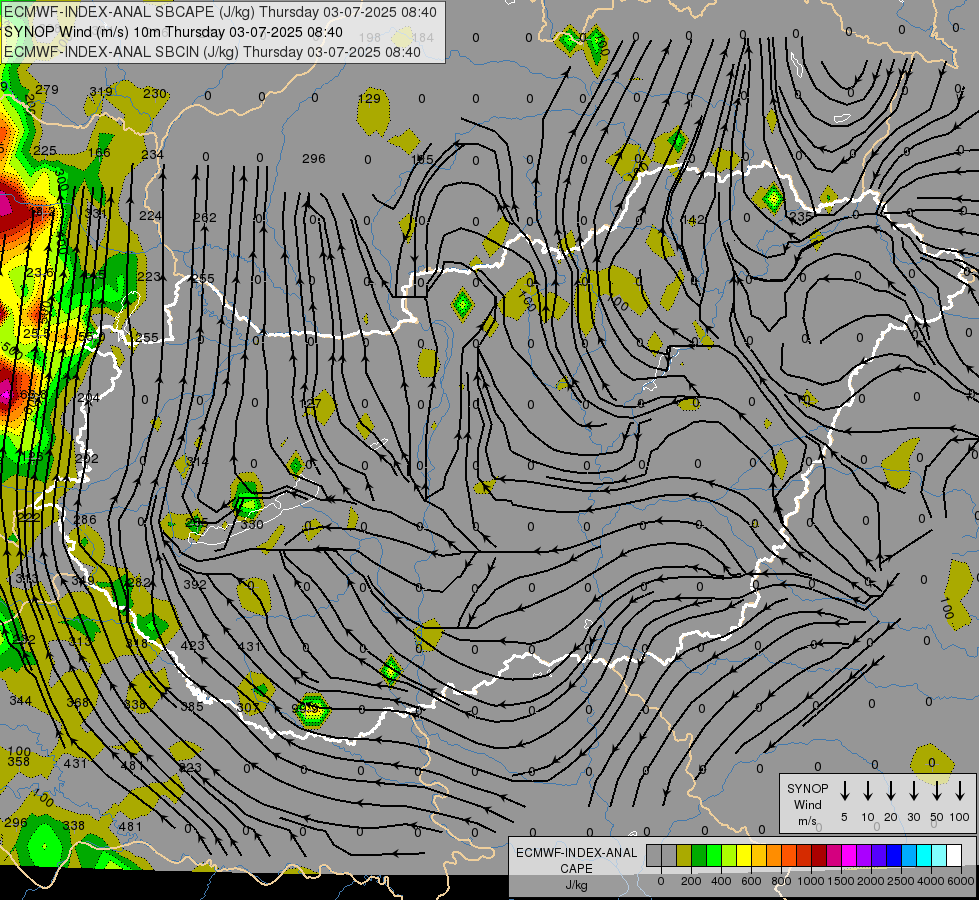Click the '204' CAPE value on the map
This screenshot has height=900, width=979.
[89, 397]
